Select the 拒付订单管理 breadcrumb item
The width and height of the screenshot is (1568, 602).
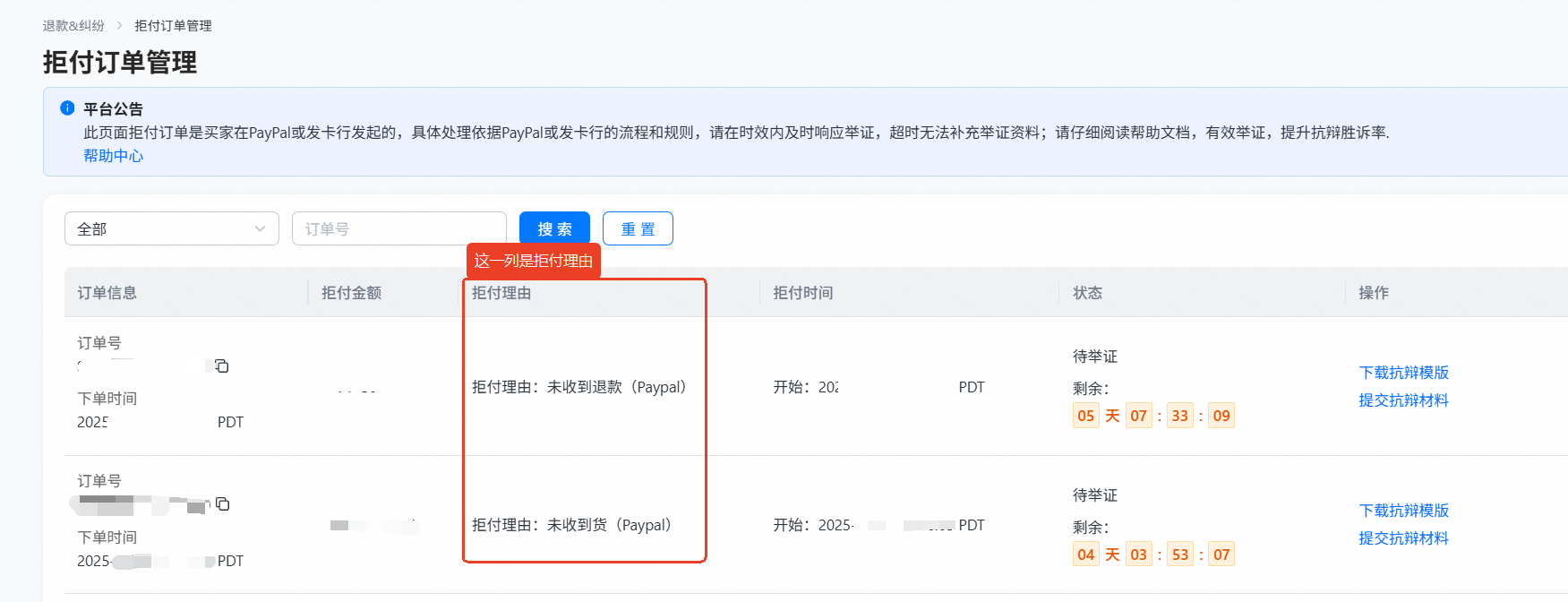[173, 26]
